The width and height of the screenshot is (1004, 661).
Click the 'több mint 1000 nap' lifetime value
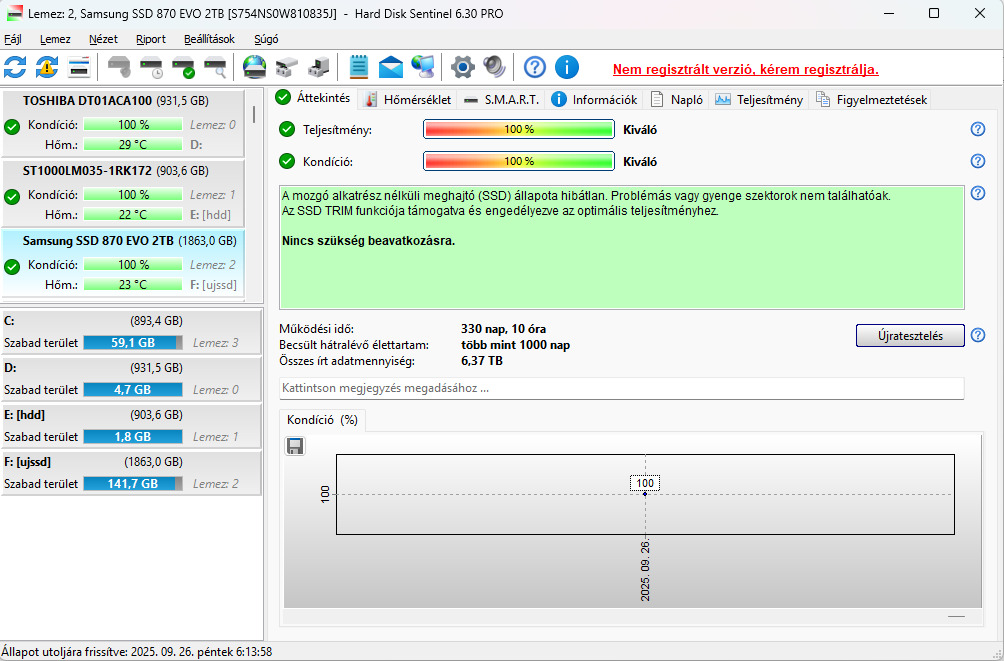tap(515, 345)
